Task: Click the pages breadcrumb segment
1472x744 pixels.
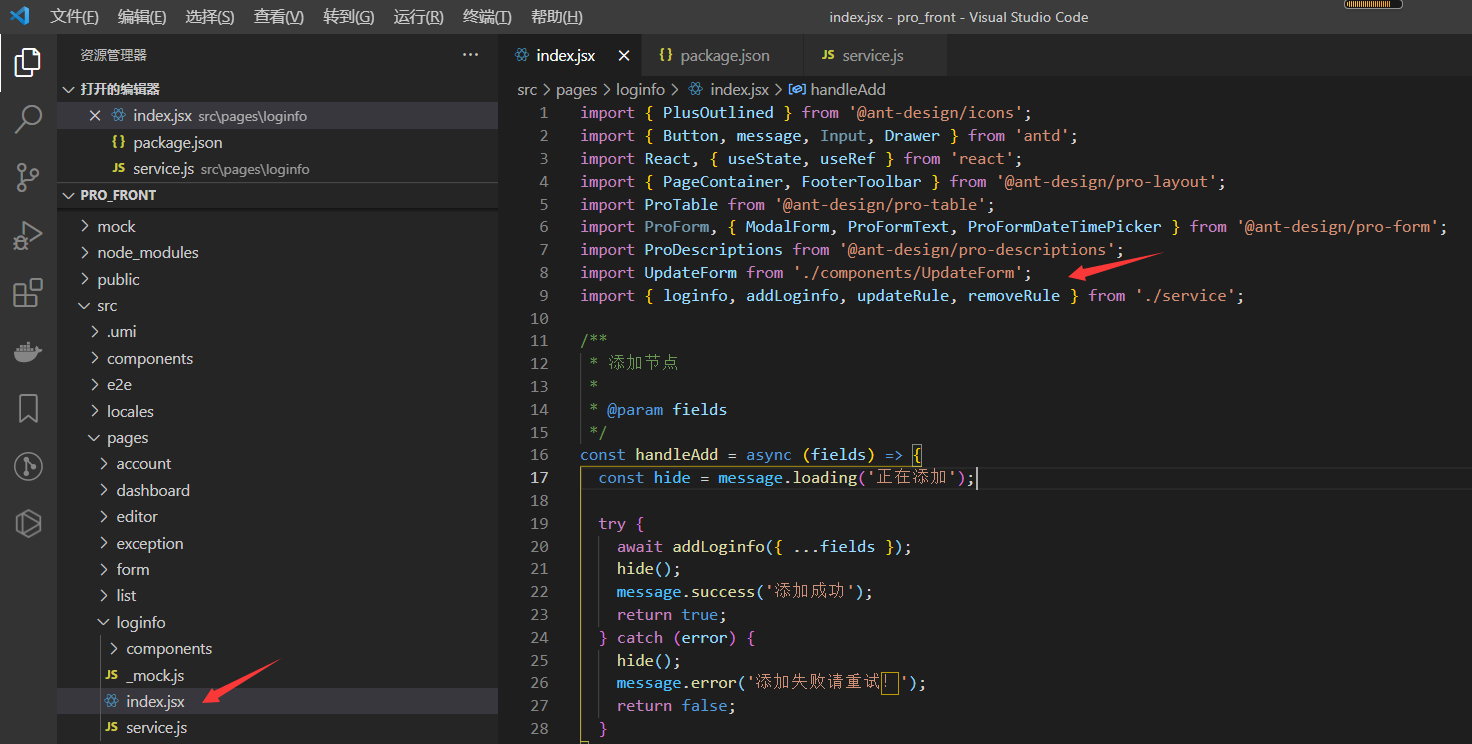Action: point(576,89)
